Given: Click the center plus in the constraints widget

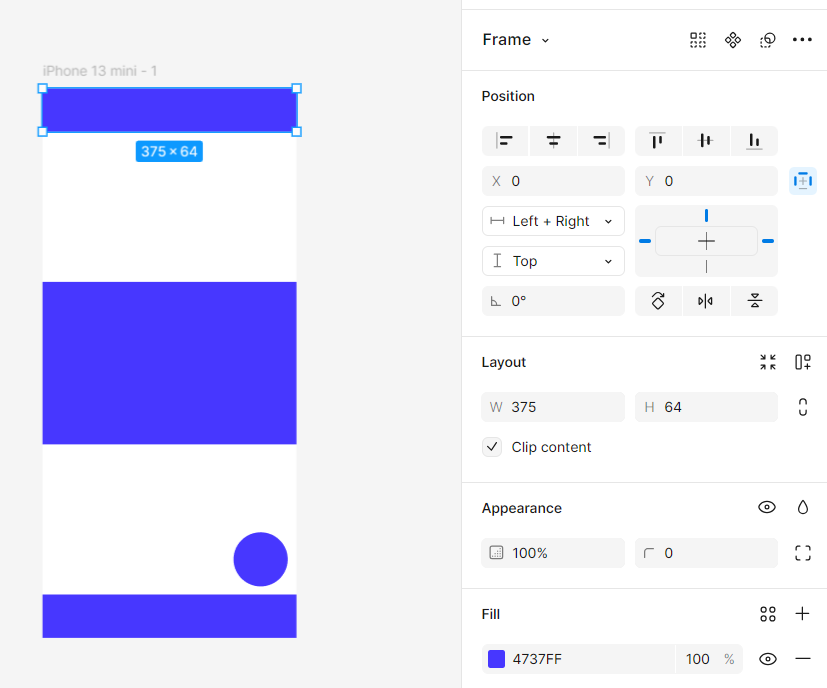Looking at the screenshot, I should pos(706,241).
